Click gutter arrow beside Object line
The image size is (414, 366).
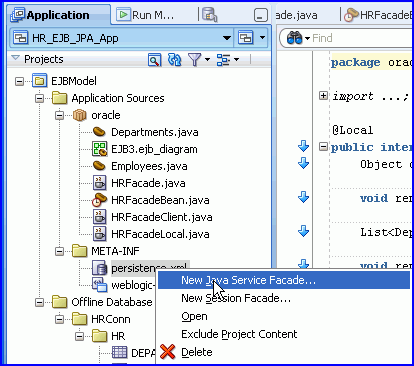303,163
